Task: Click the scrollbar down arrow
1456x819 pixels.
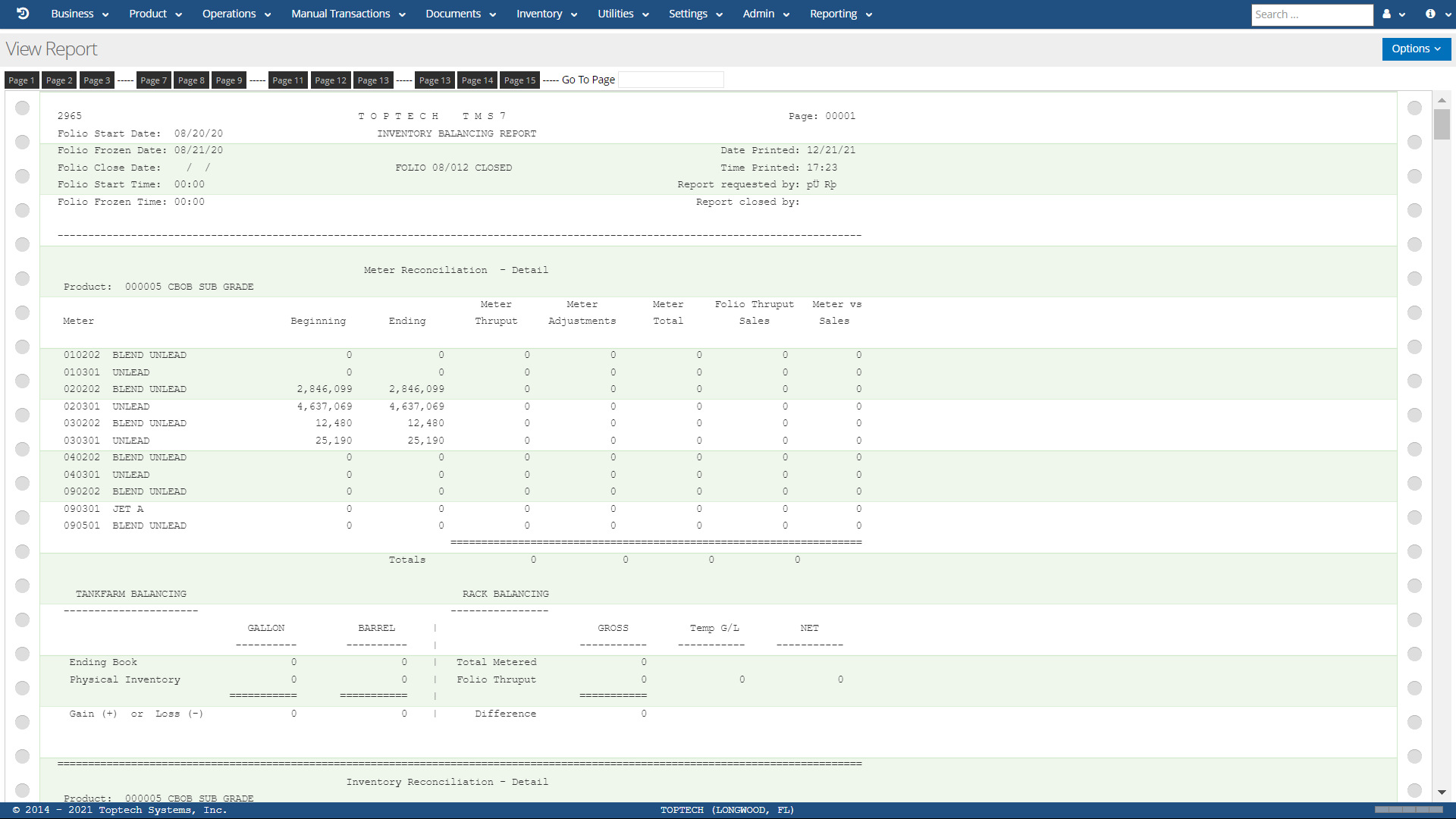Action: [1442, 793]
